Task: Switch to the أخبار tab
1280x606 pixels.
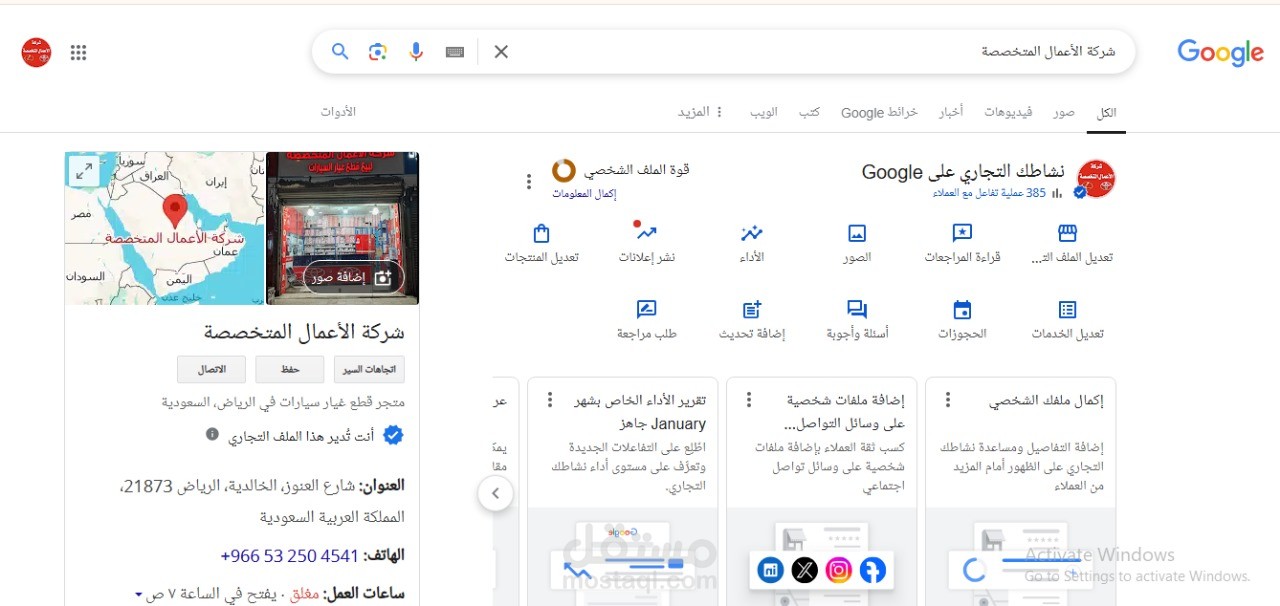Action: pos(950,112)
